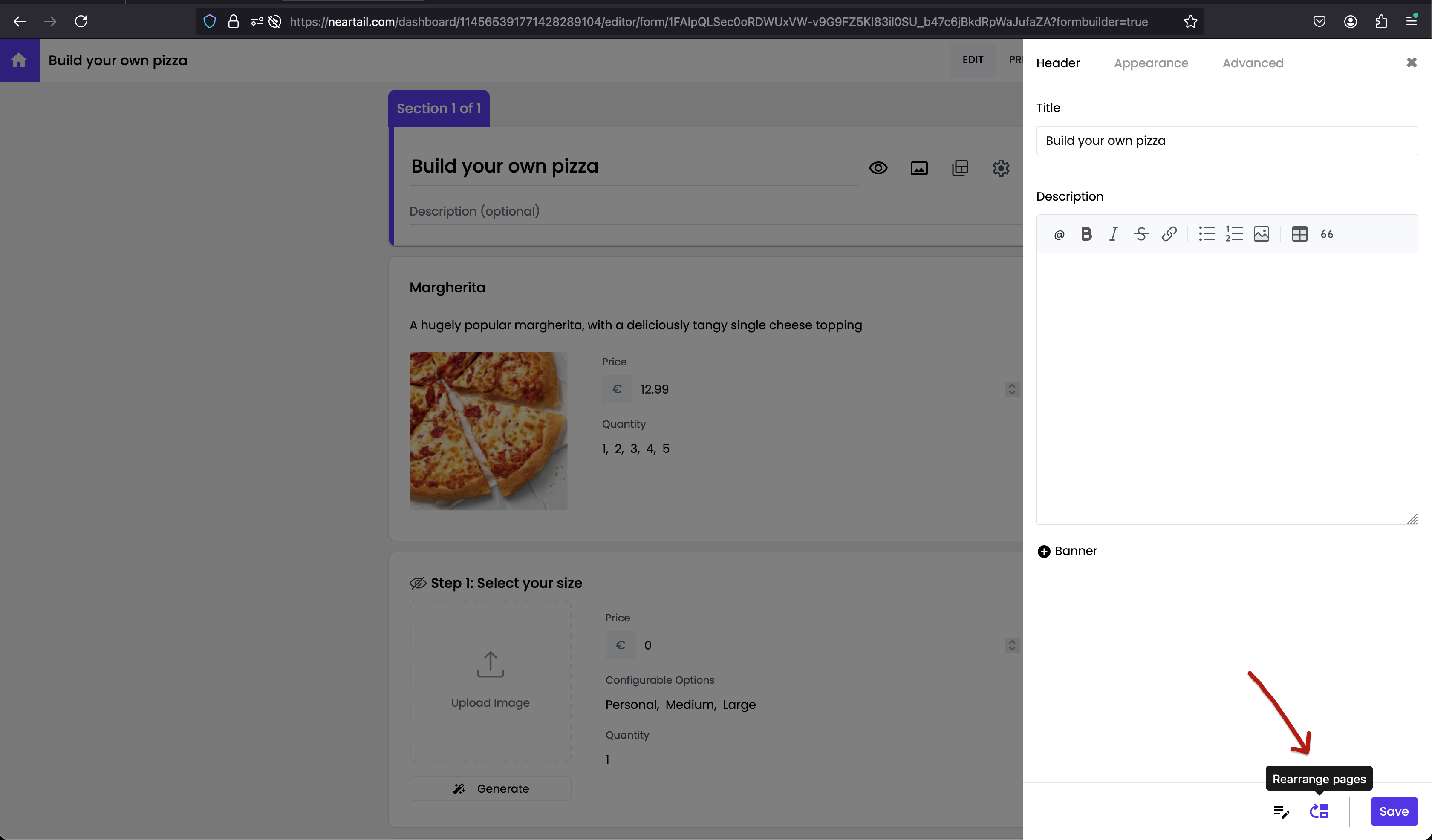The height and width of the screenshot is (840, 1432).
Task: Open the Advanced tab
Action: pos(1253,63)
